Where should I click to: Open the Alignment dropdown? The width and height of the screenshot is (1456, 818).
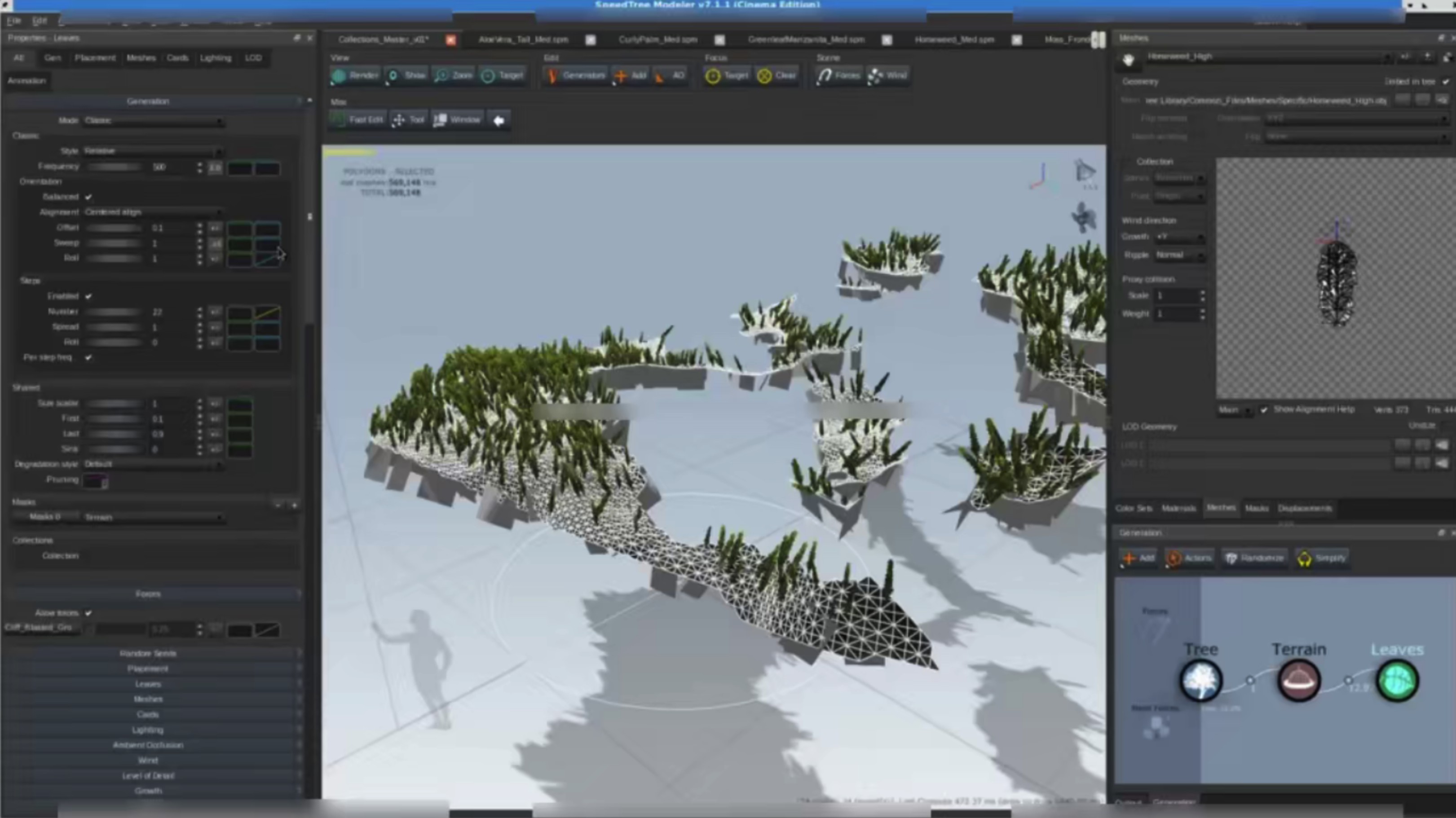click(153, 212)
